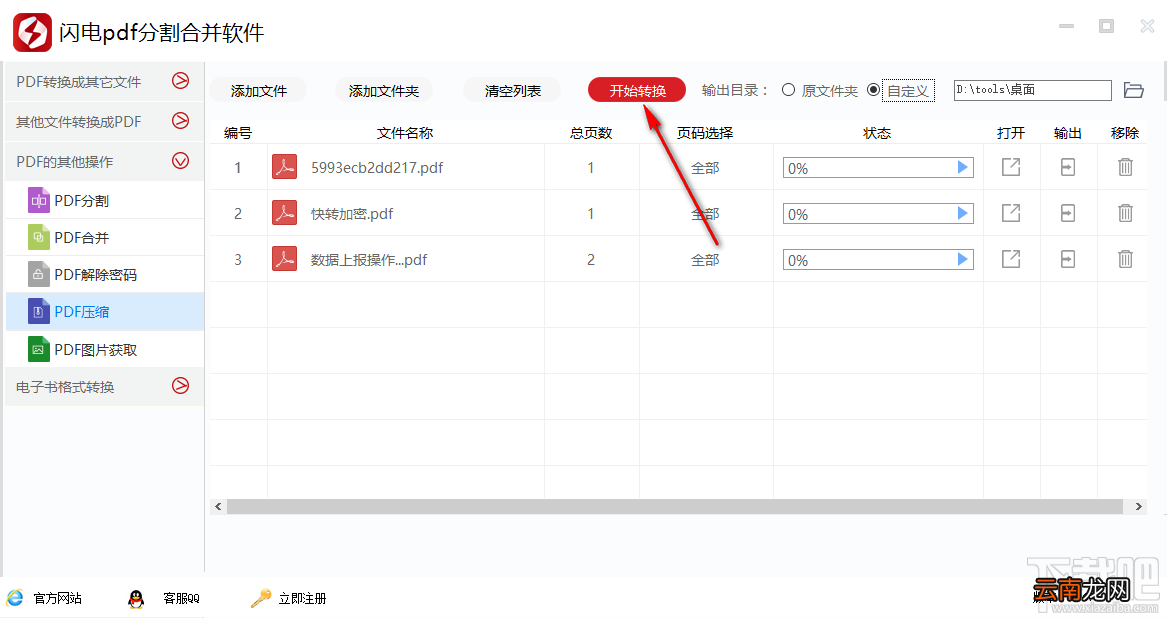
Task: Click 全部 page selection for 5993ecb2dd217.pdf
Action: point(705,168)
